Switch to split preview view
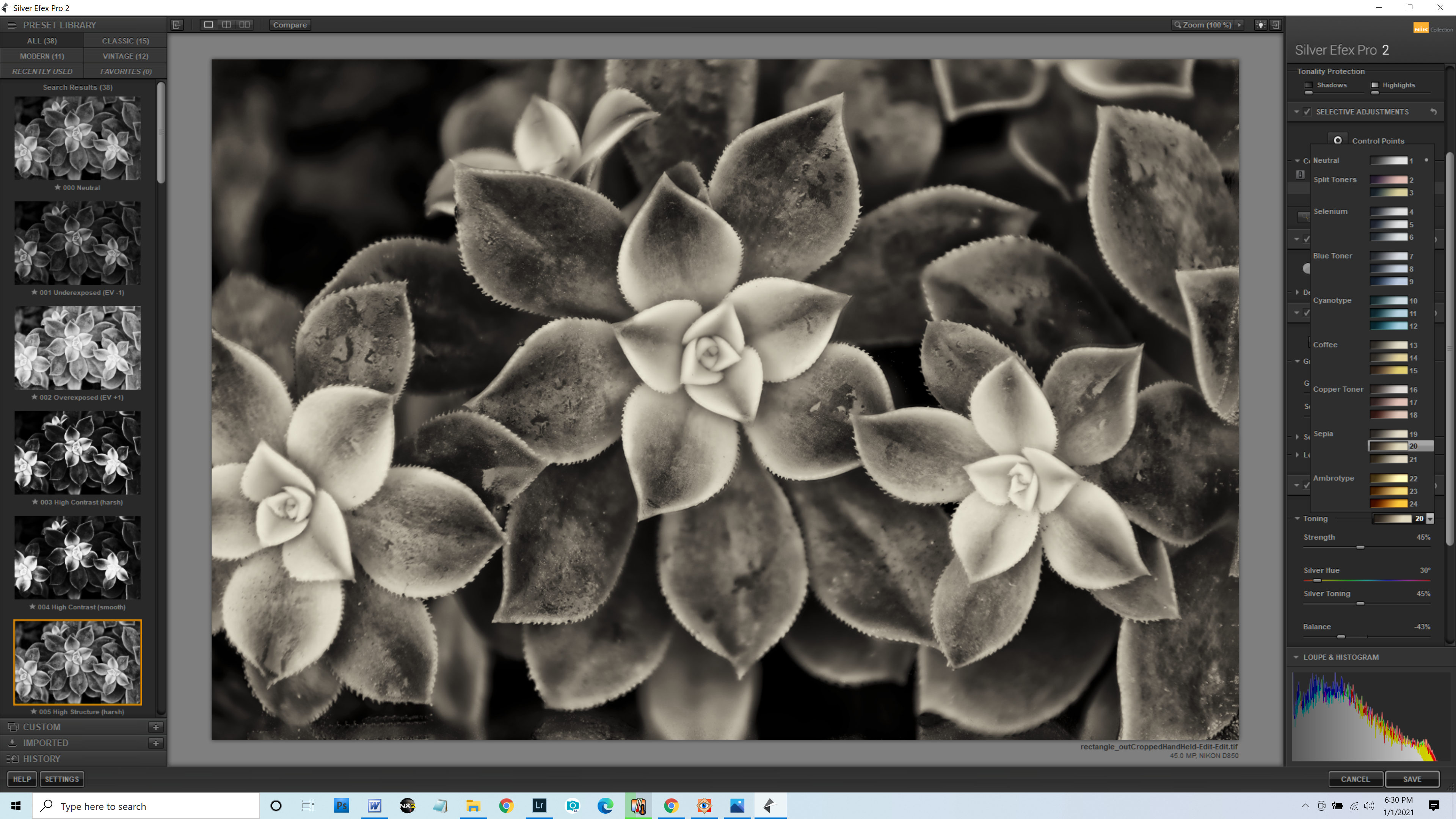This screenshot has height=819, width=1456. (x=227, y=25)
